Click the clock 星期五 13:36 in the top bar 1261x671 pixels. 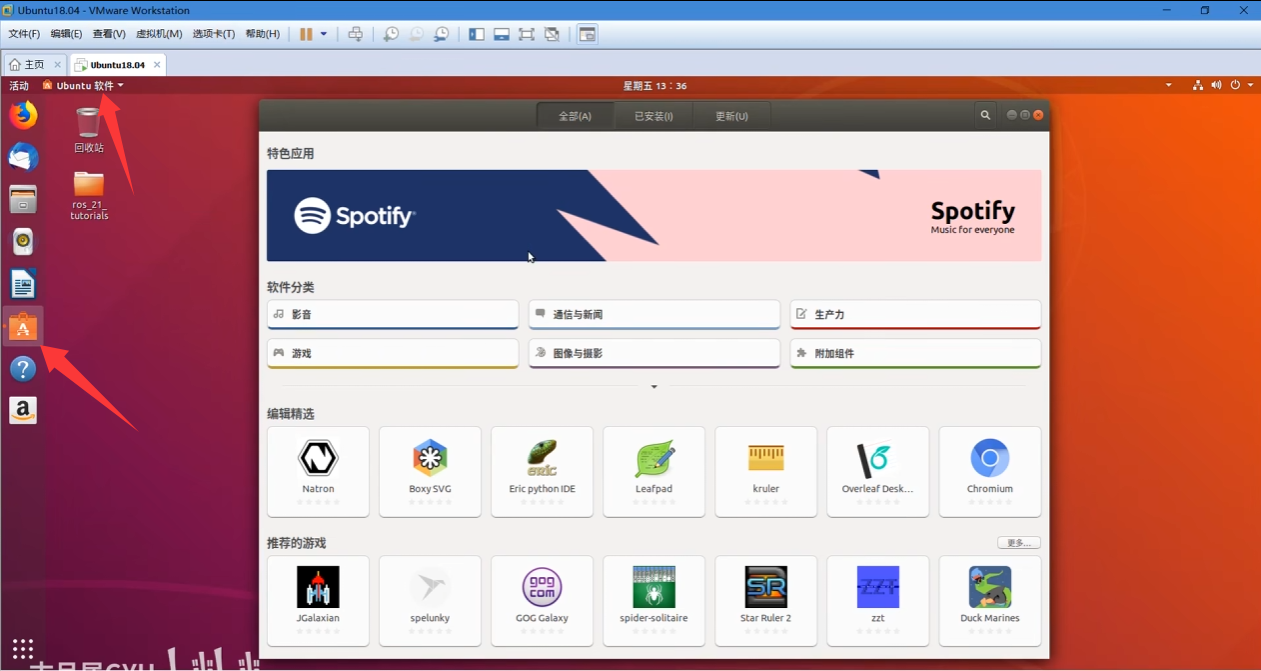pos(655,86)
